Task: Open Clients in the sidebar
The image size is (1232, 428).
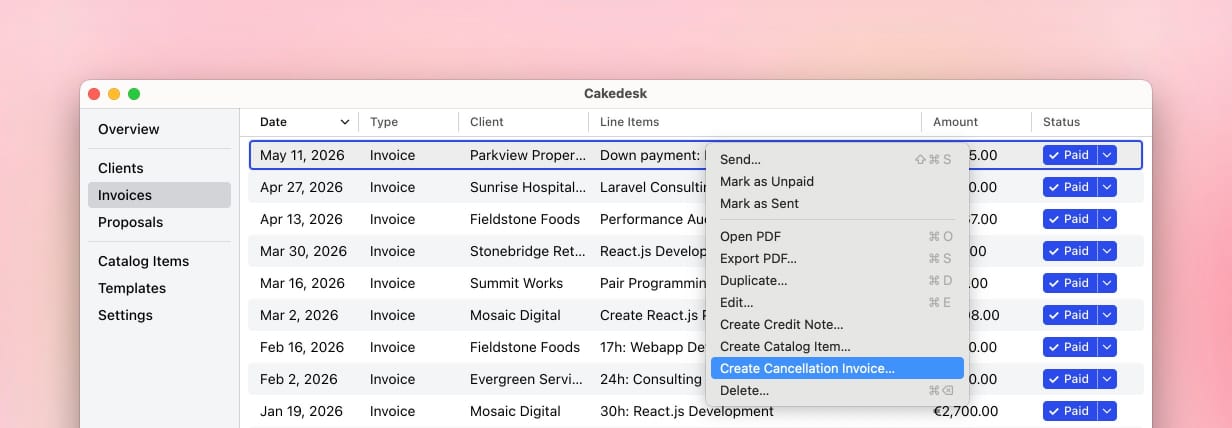Action: pos(160,168)
